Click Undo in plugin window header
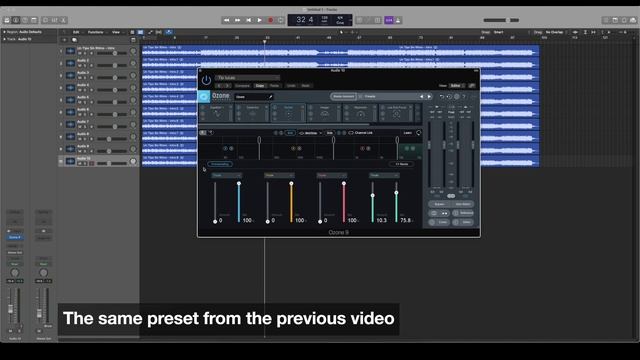Viewport: 640px width, 360px height. tap(291, 86)
